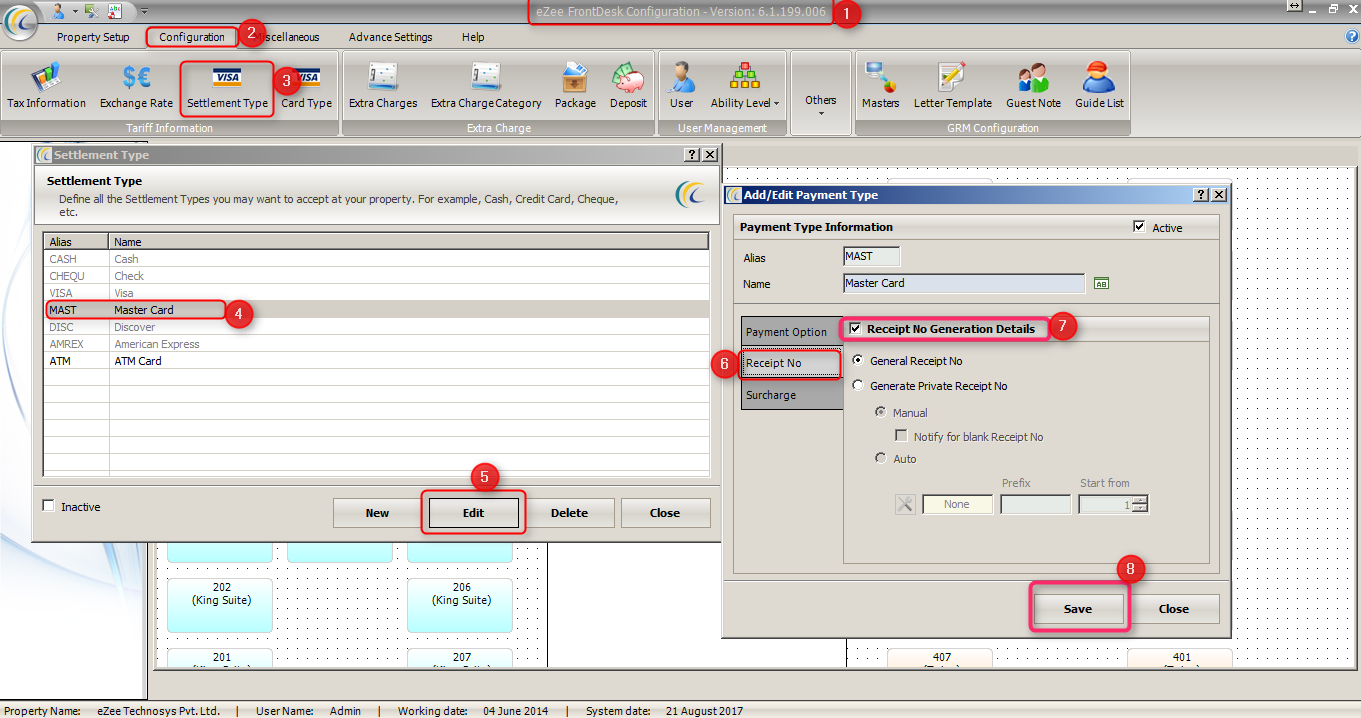Click the abc spelling icon in quick access bar

tap(115, 10)
